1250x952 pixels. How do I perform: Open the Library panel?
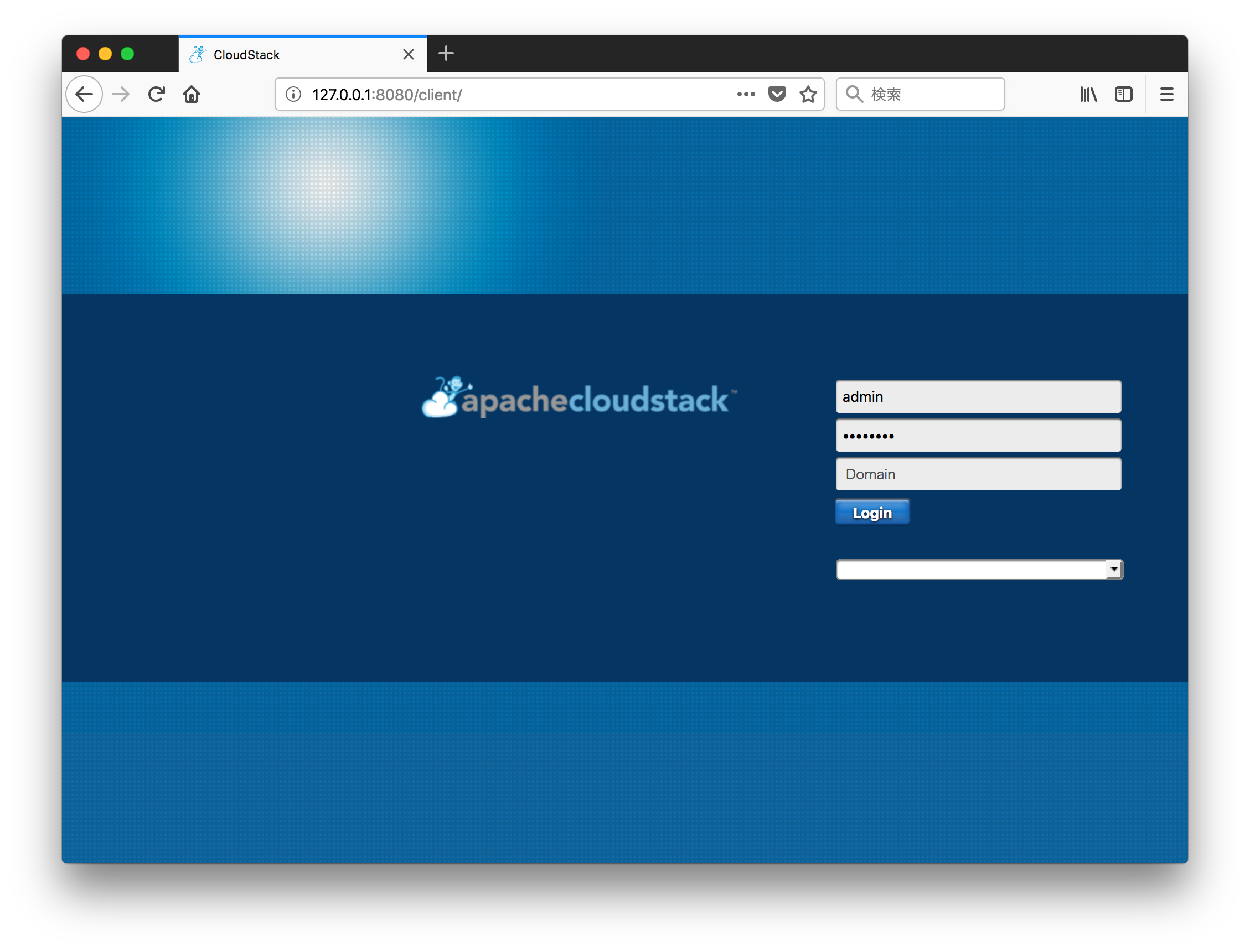[x=1088, y=94]
